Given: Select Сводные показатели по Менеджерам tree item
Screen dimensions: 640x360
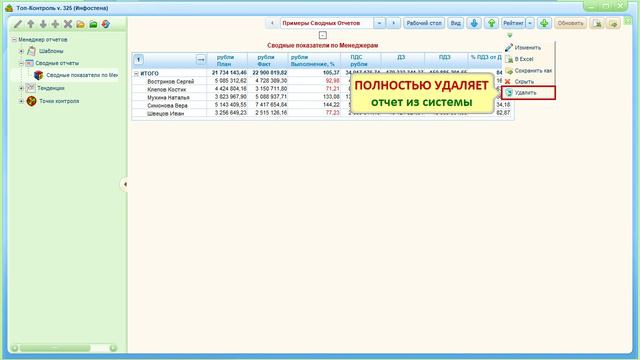Looking at the screenshot, I should pos(82,75).
